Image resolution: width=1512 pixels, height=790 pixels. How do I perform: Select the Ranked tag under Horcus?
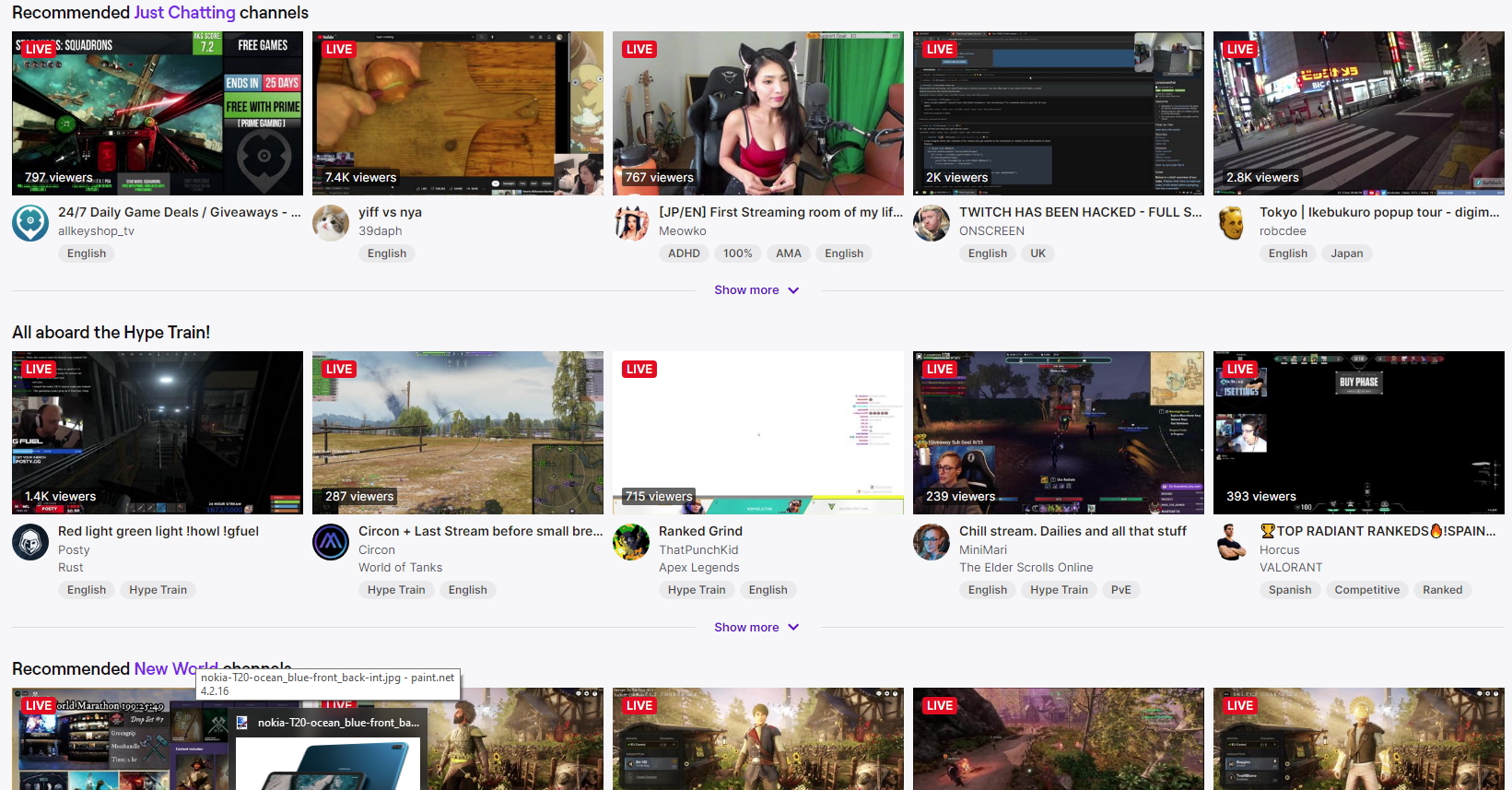tap(1443, 590)
